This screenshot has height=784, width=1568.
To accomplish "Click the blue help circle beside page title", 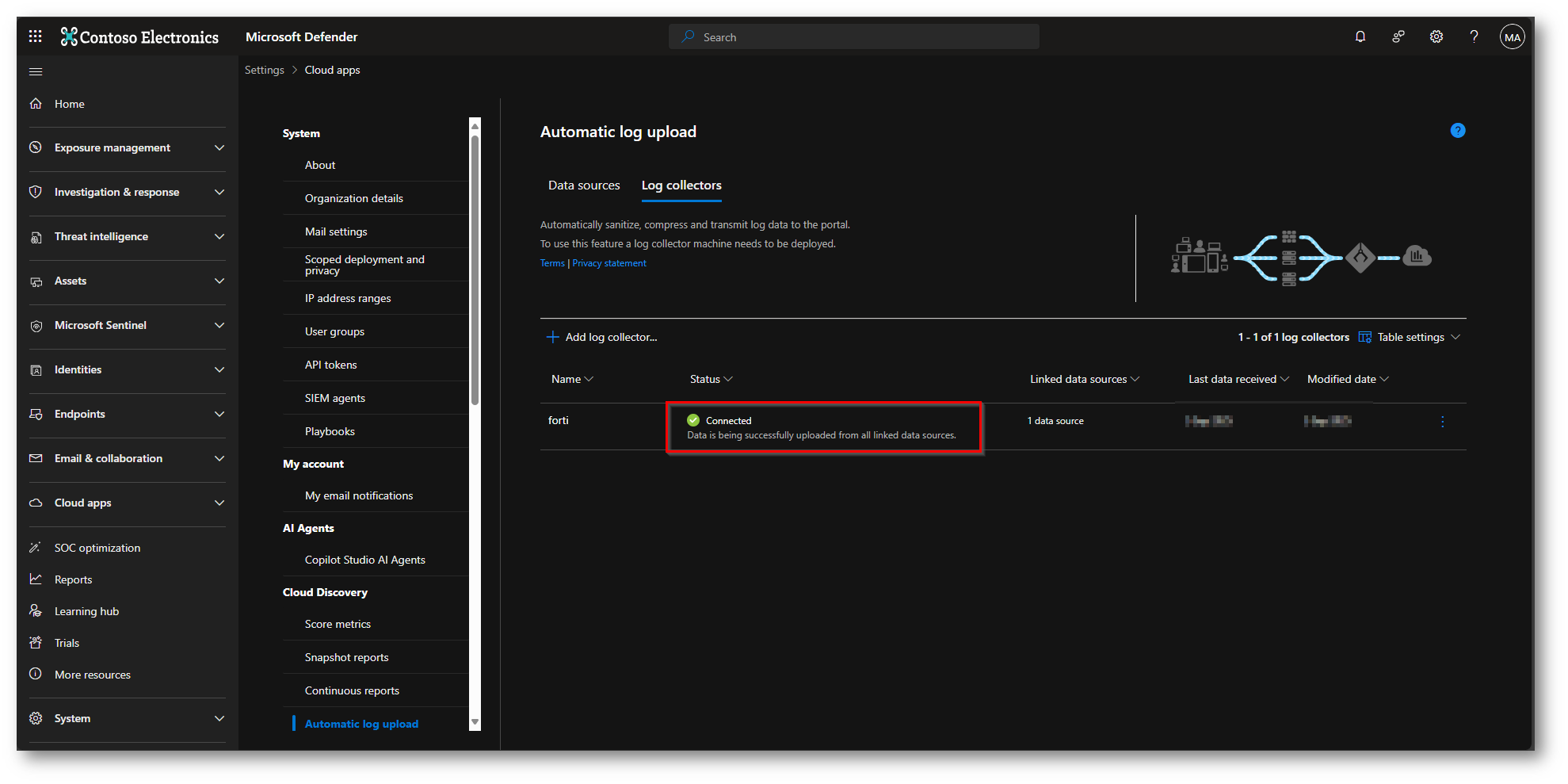I will coord(1457,131).
